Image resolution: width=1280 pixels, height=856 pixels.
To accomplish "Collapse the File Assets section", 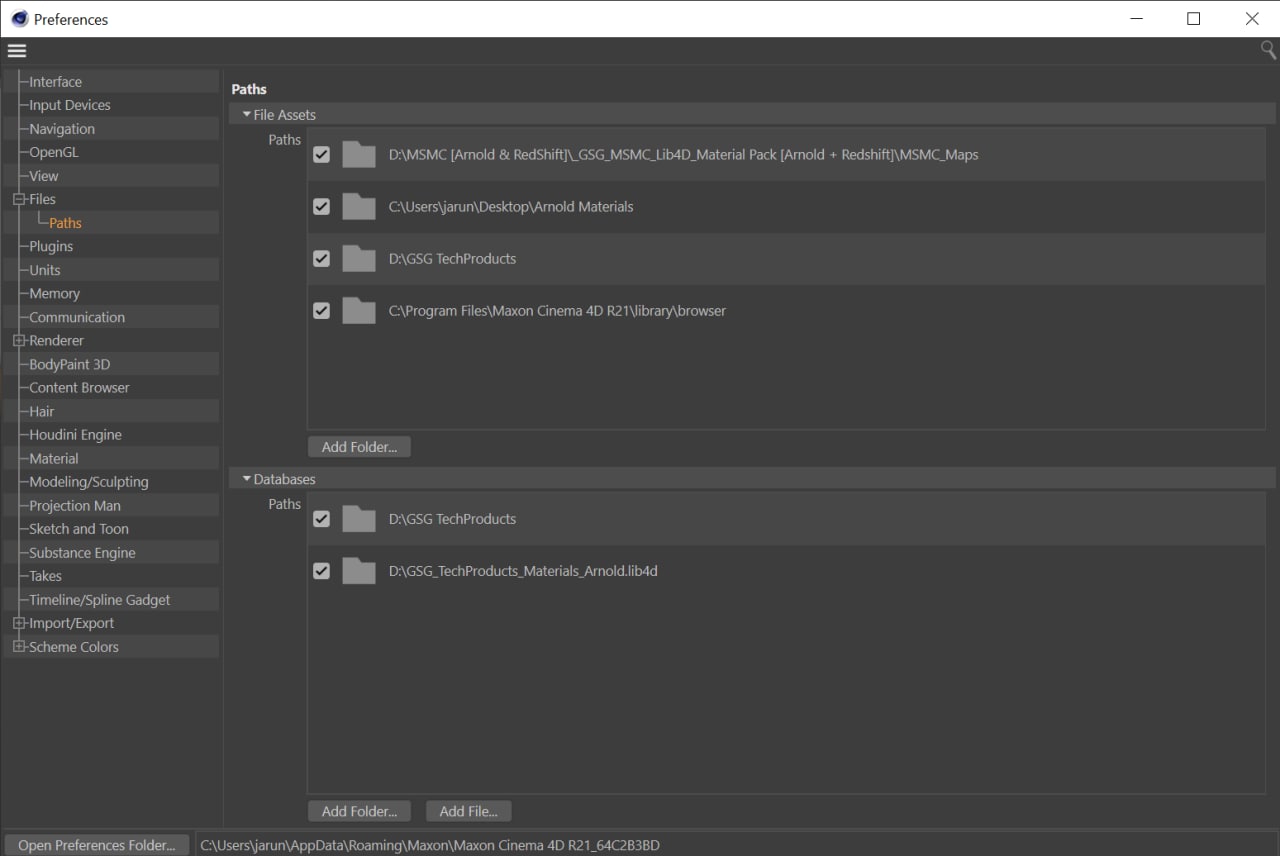I will pyautogui.click(x=246, y=115).
